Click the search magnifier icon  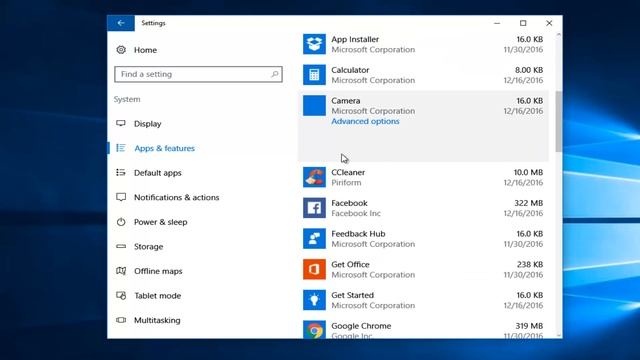(x=275, y=74)
